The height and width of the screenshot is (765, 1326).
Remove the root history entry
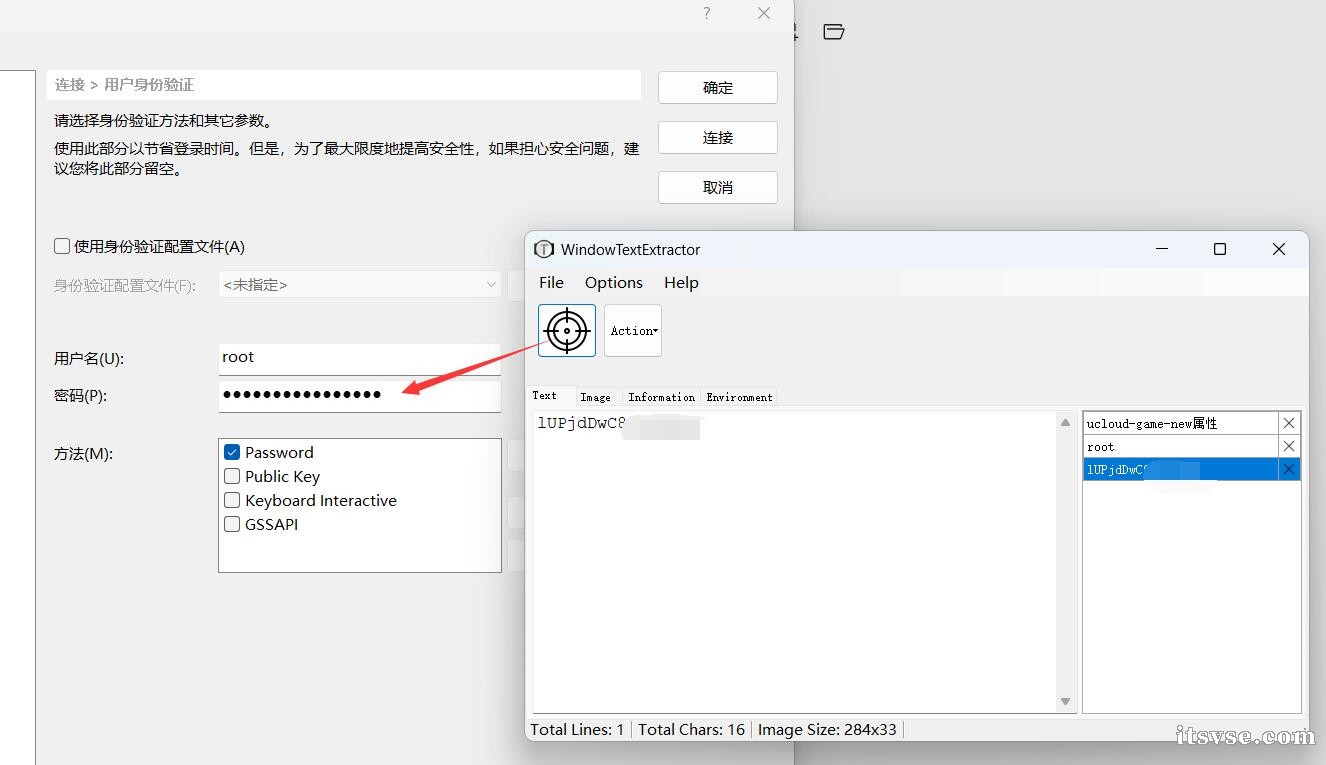[x=1289, y=446]
